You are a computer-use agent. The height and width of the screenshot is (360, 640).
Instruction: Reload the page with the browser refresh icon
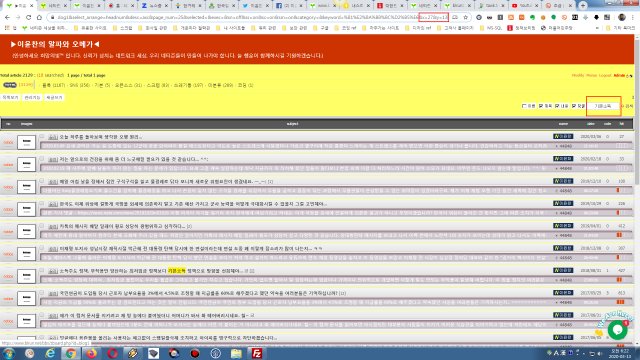(x=28, y=18)
